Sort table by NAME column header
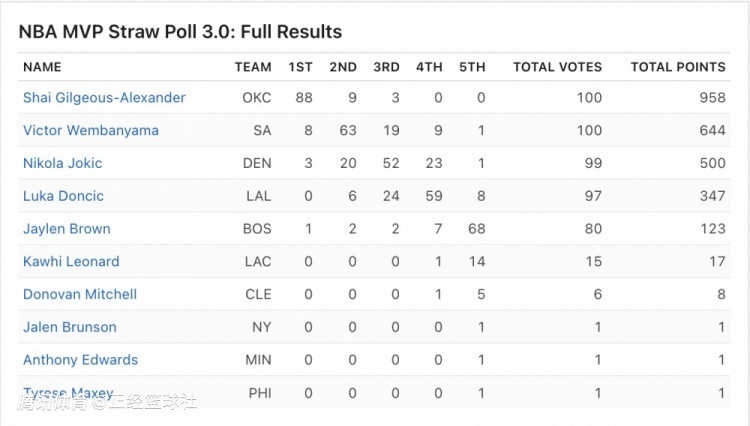The image size is (750, 426). (42, 67)
